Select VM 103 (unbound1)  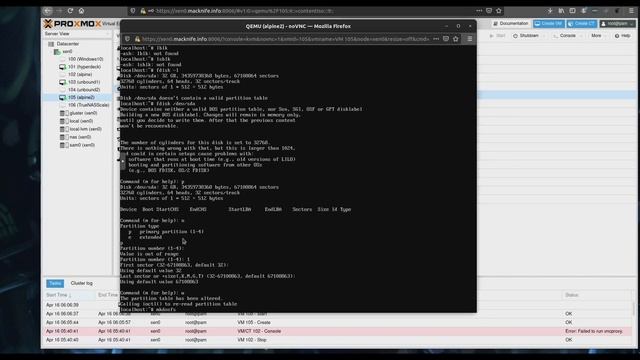(84, 82)
